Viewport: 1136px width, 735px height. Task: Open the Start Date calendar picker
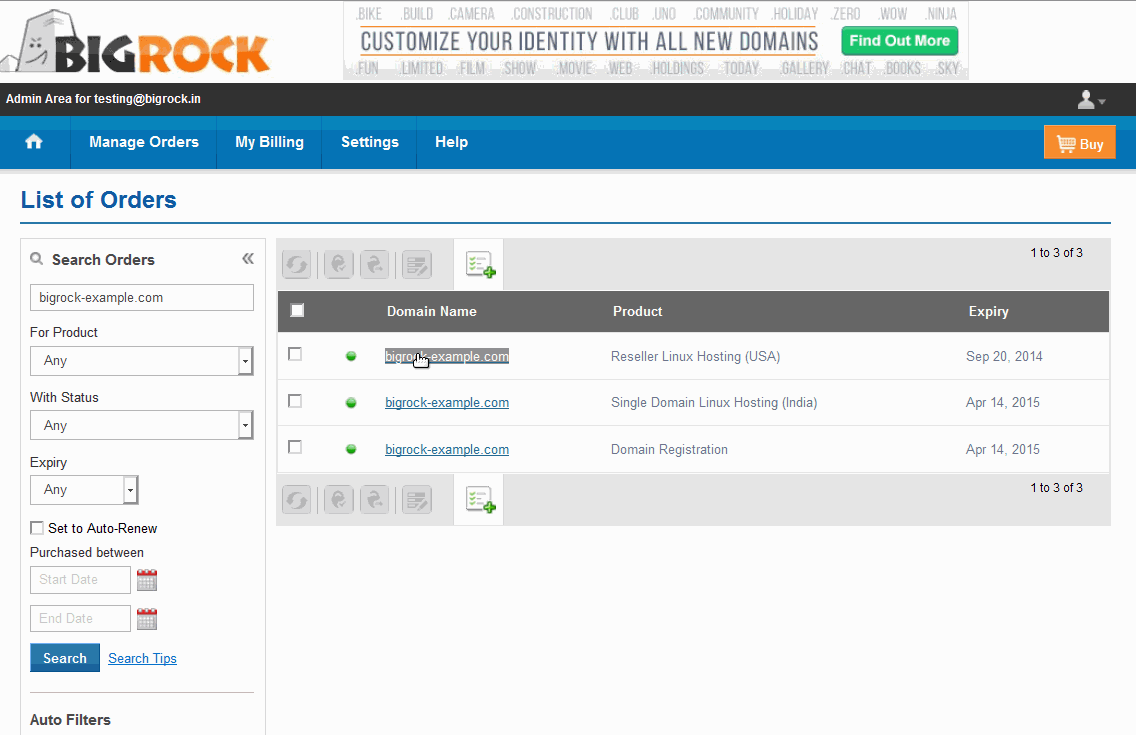tap(147, 580)
